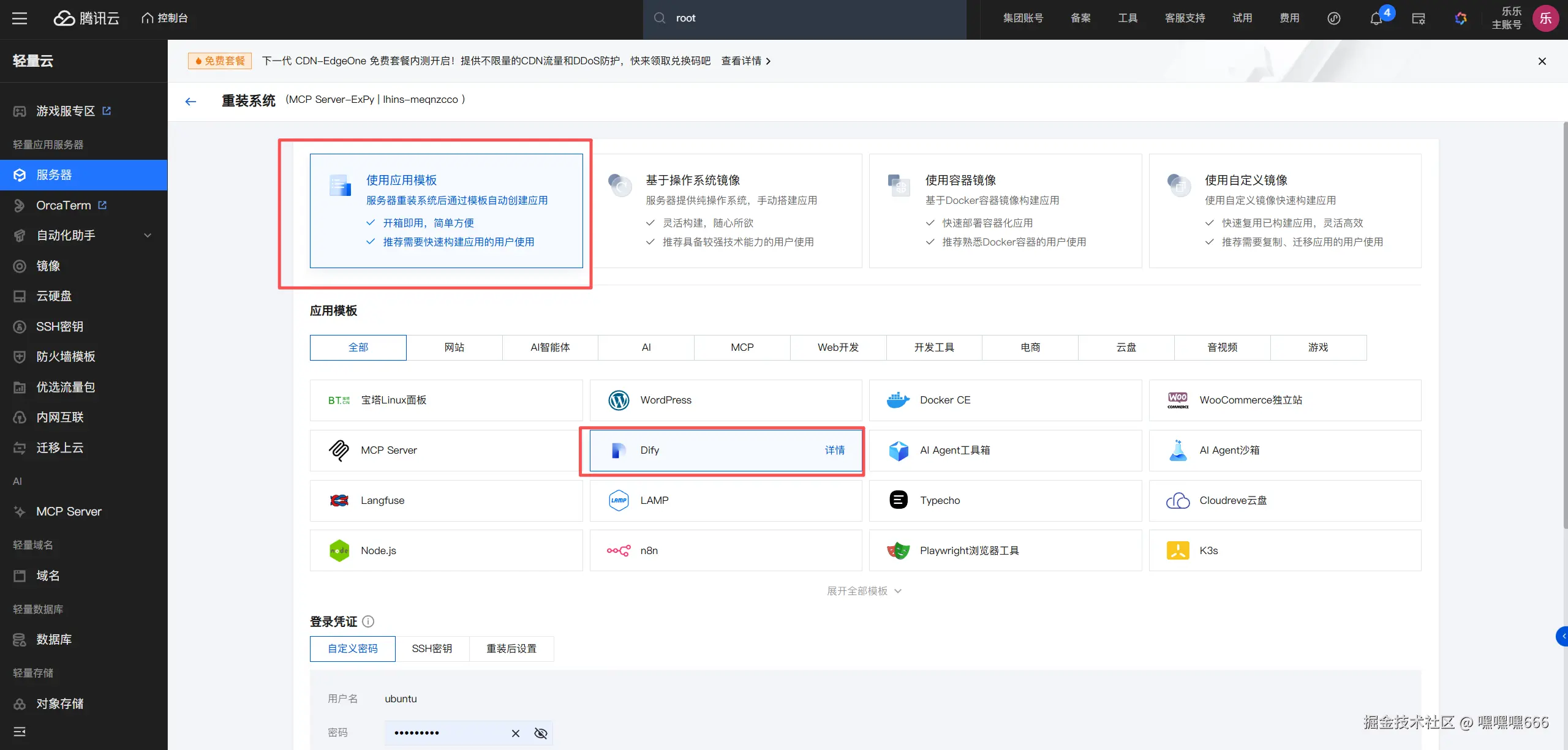
Task: Choose the 基于操作系统镜像 option card
Action: [x=726, y=211]
